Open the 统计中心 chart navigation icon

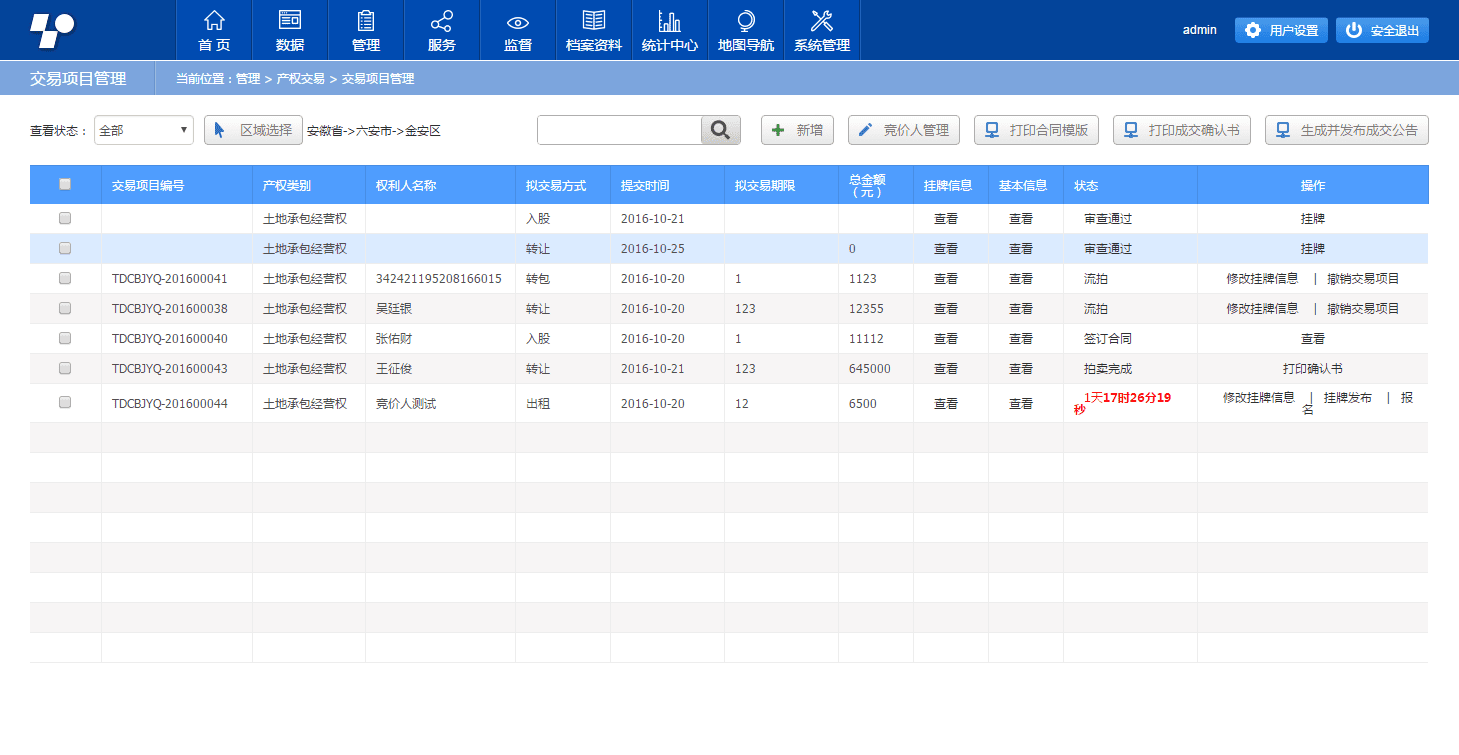click(x=670, y=31)
